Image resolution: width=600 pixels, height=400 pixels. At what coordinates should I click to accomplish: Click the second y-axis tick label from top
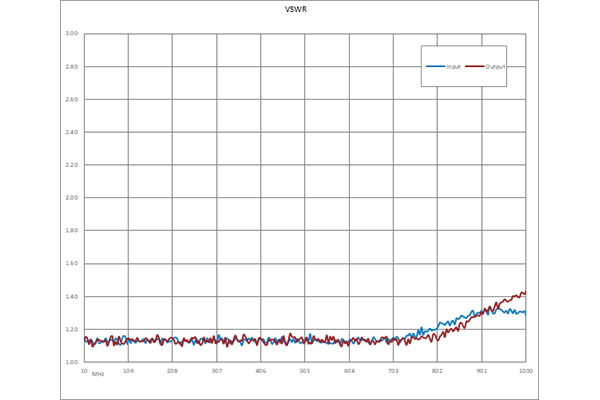73,66
